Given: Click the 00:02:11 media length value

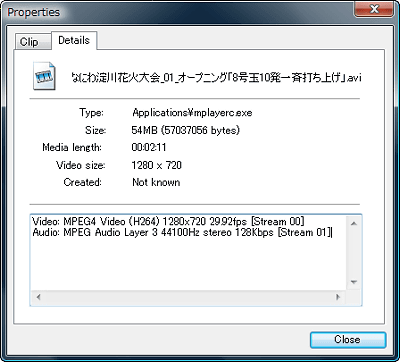Looking at the screenshot, I should pyautogui.click(x=149, y=147).
